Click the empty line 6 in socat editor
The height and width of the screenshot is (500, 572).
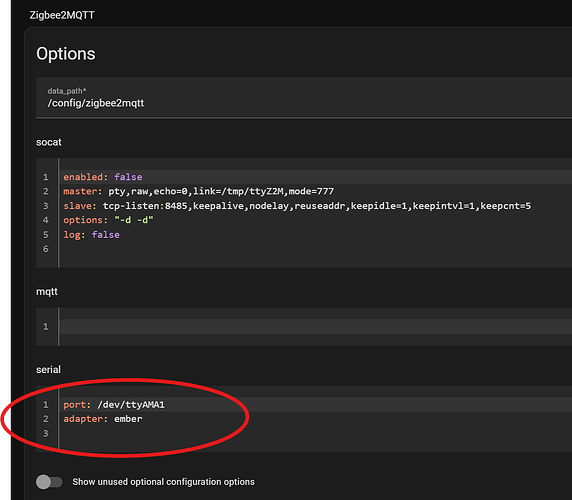[316, 249]
